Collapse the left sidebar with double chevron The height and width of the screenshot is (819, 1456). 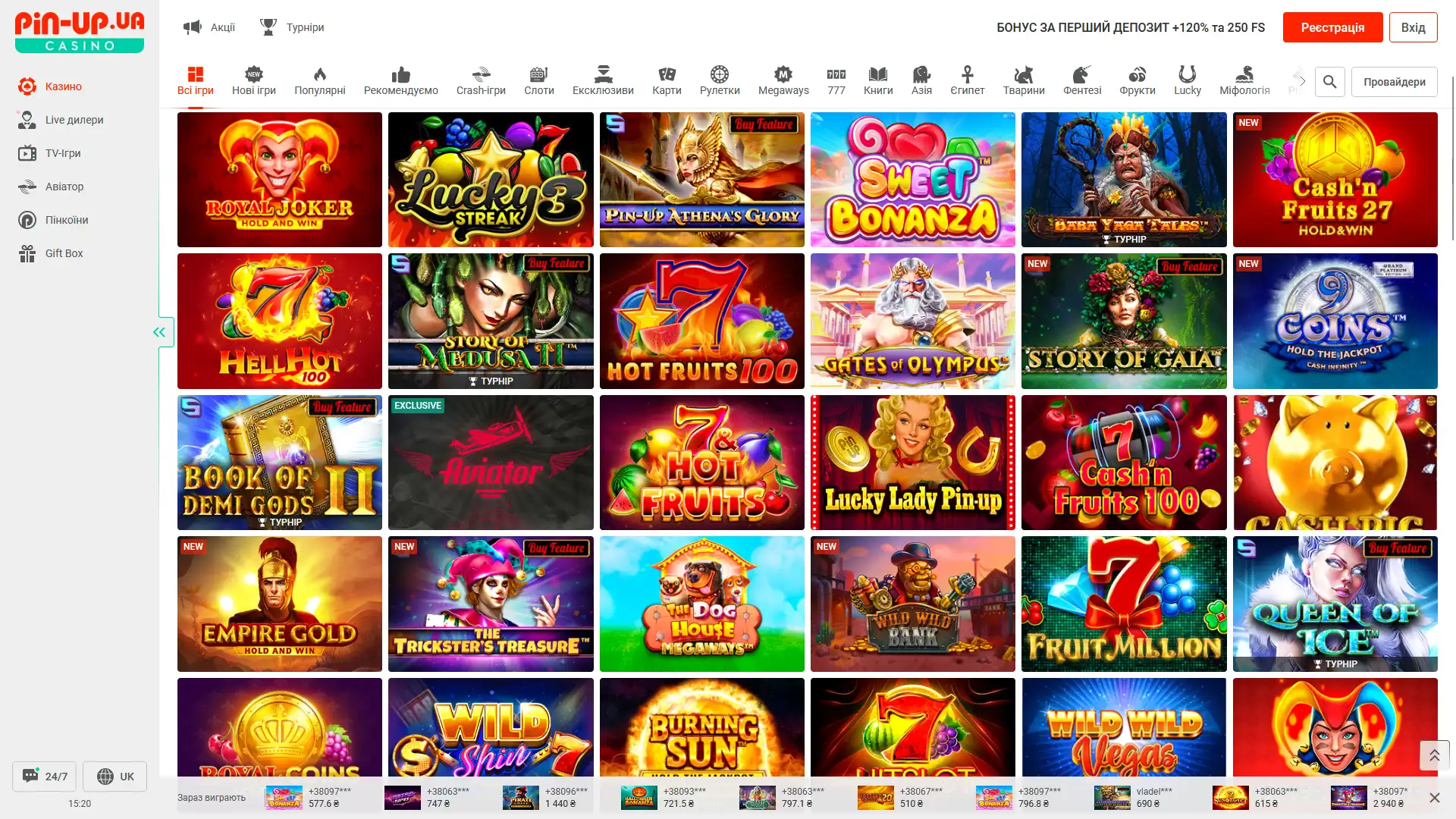pos(159,332)
